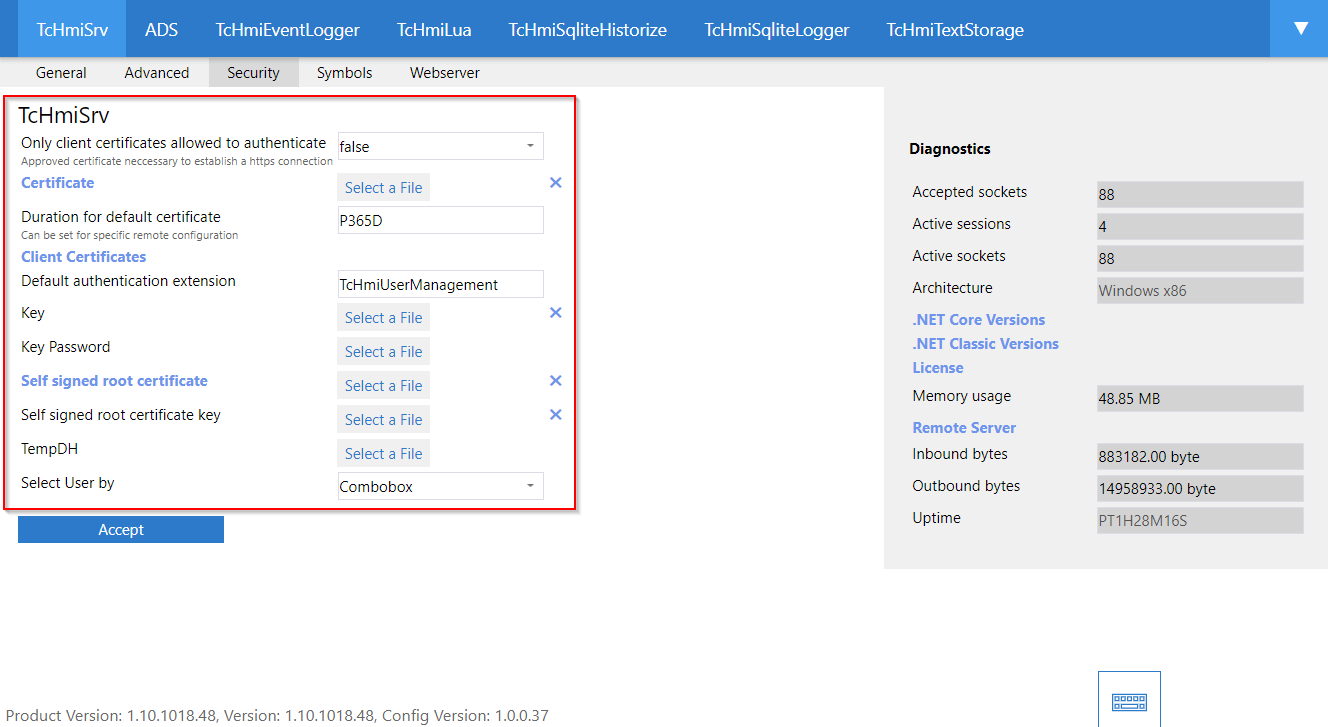The image size is (1328, 727).
Task: Clear the Key file with X icon
Action: 556,313
